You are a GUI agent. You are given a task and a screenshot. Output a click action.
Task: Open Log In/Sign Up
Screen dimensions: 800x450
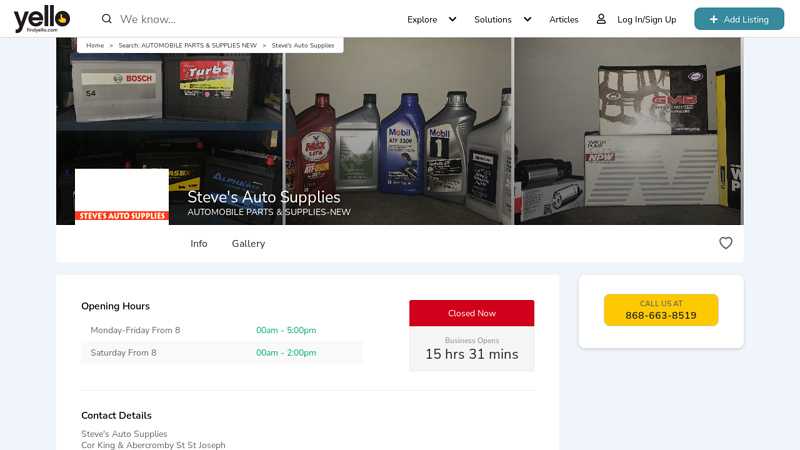point(646,19)
